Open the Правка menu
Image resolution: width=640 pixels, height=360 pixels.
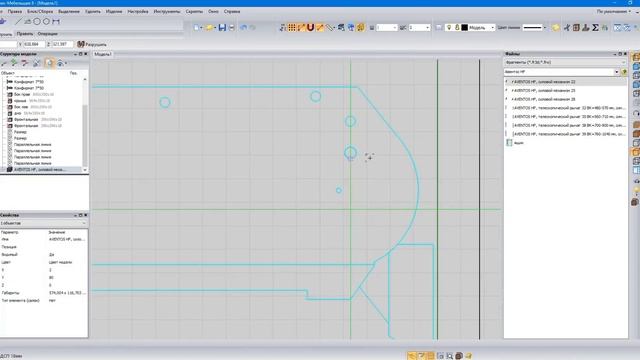coord(15,11)
